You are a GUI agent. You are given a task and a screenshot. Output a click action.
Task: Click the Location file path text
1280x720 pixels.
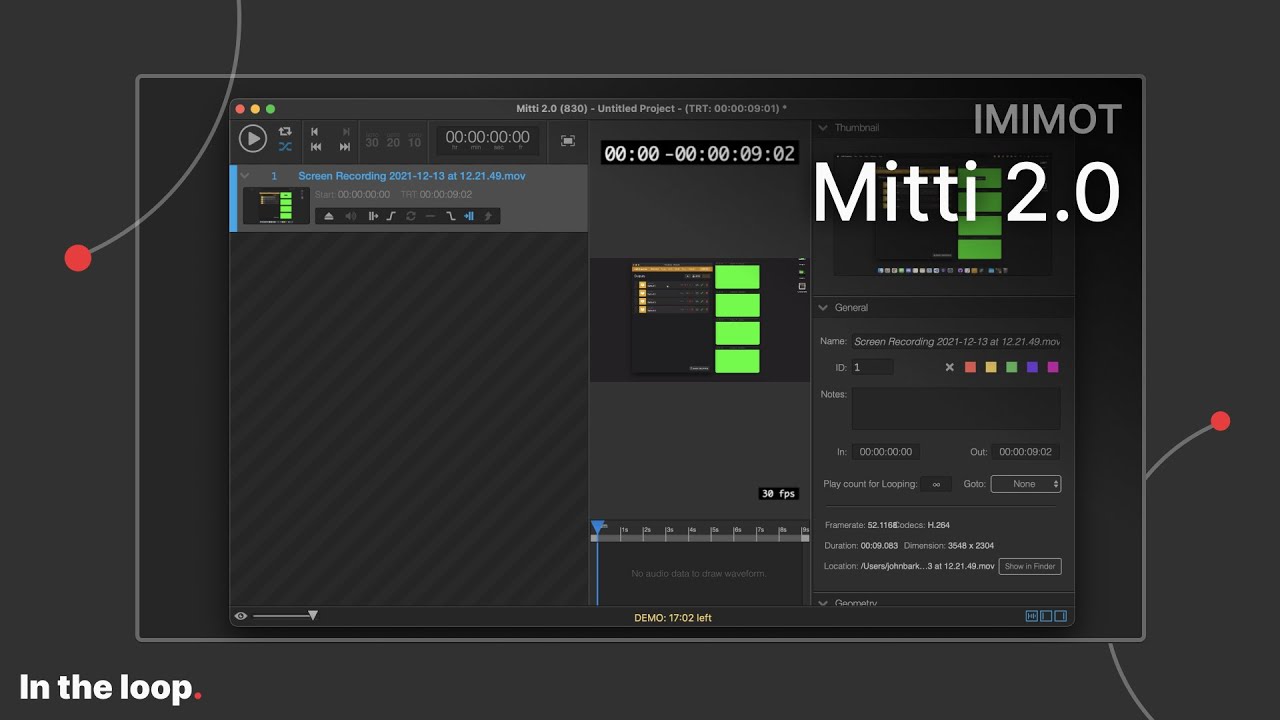coord(927,566)
